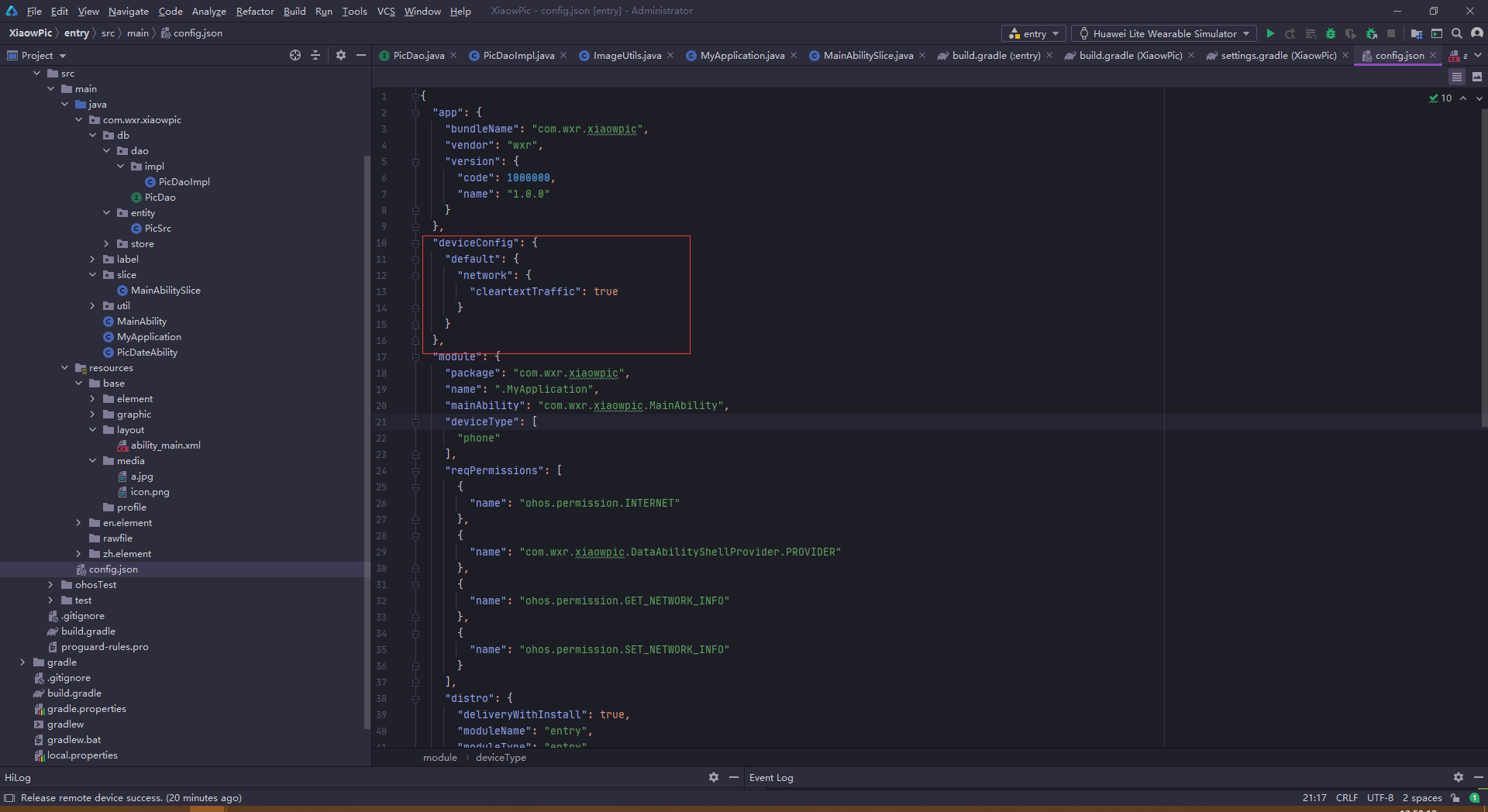
Task: Click the gray Stop square icon
Action: click(1391, 33)
